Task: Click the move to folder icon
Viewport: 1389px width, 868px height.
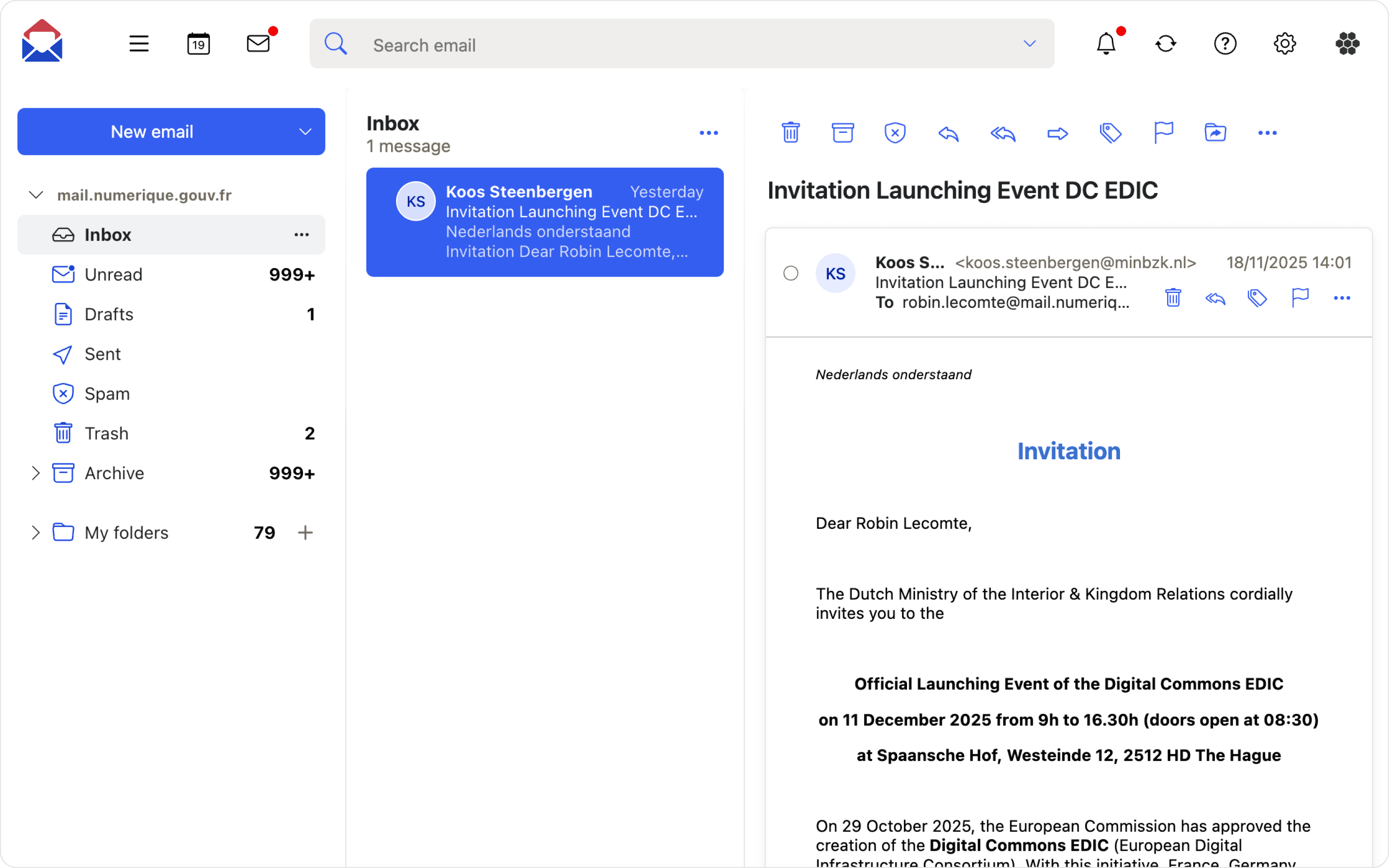Action: coord(1215,133)
